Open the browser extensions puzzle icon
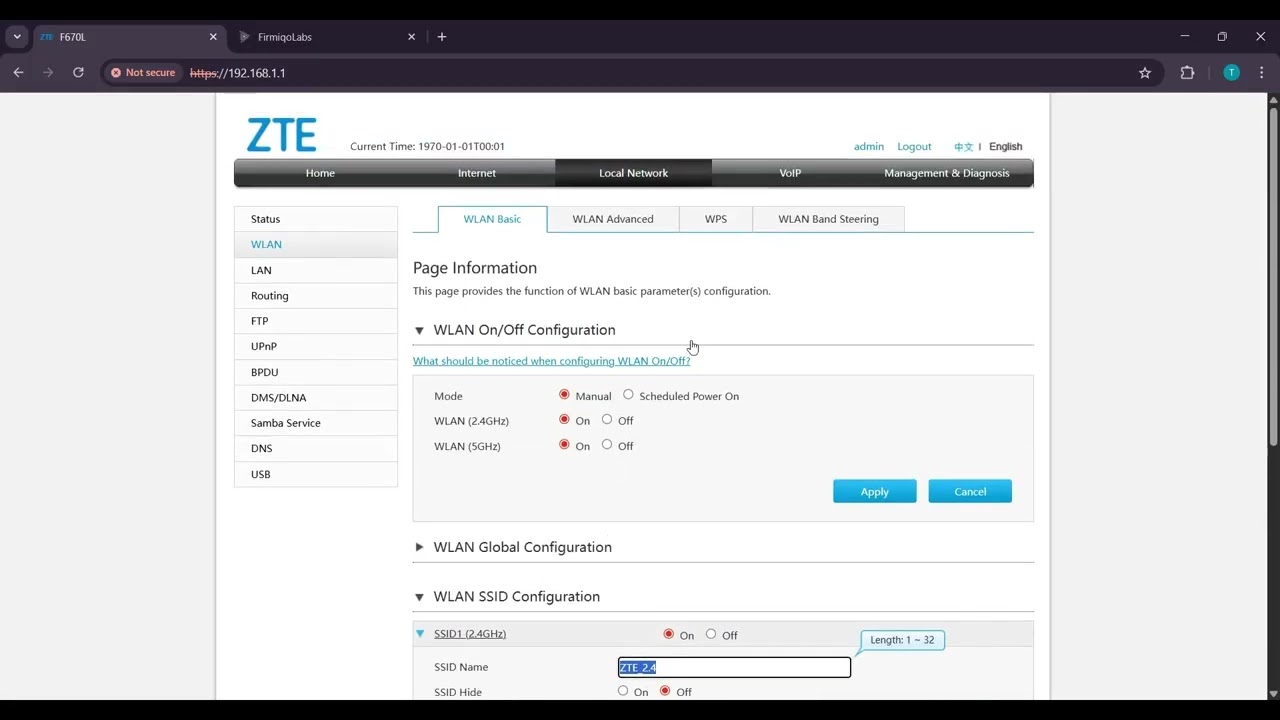Image resolution: width=1280 pixels, height=720 pixels. pos(1187,73)
